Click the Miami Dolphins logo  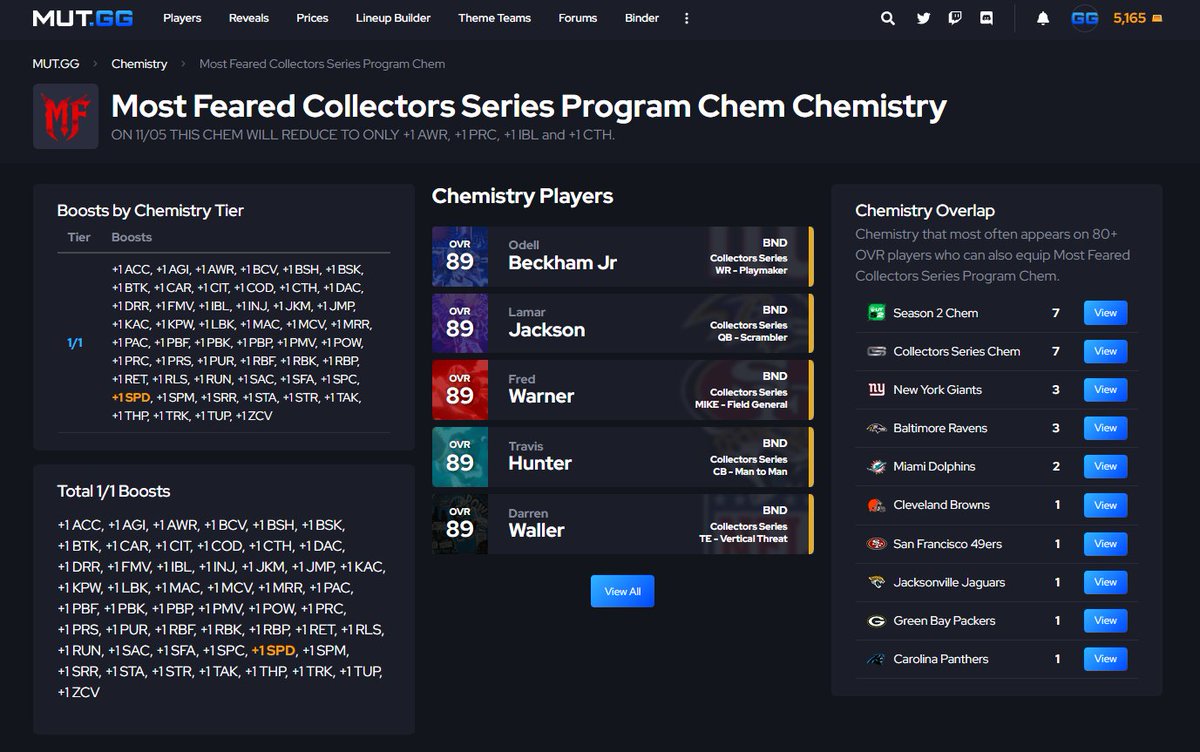[876, 467]
